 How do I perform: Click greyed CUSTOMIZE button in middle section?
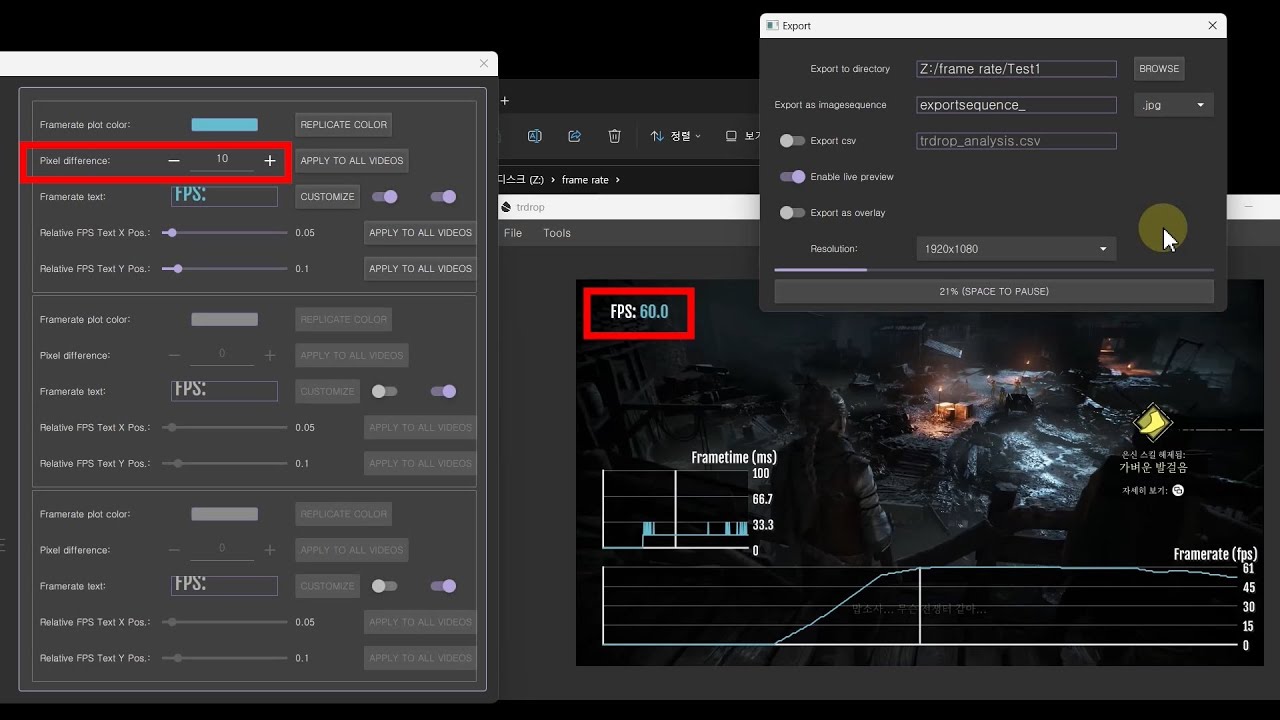327,392
